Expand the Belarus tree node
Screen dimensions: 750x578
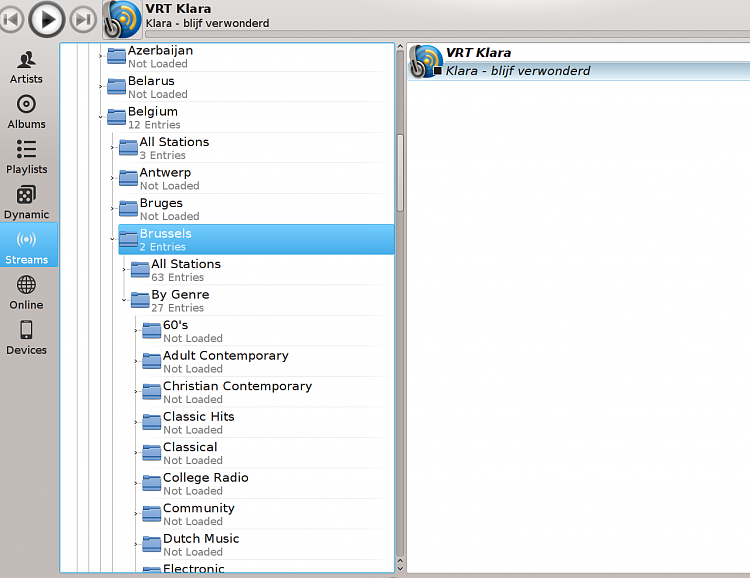(x=100, y=87)
